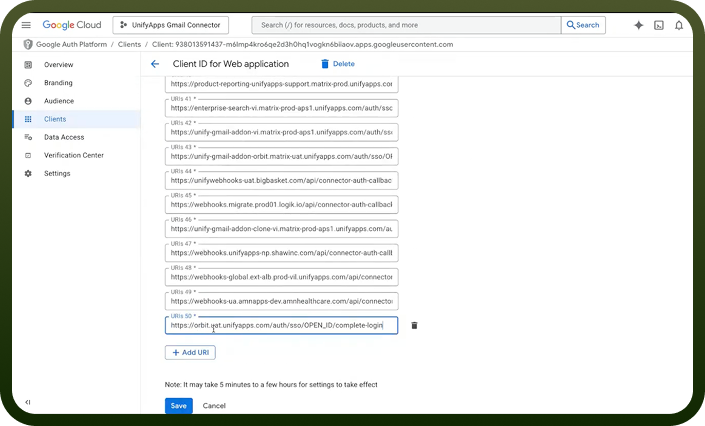Viewport: 705px width, 426px height.
Task: Edit the URIs 49 amnhealthcare field
Action: pos(281,301)
